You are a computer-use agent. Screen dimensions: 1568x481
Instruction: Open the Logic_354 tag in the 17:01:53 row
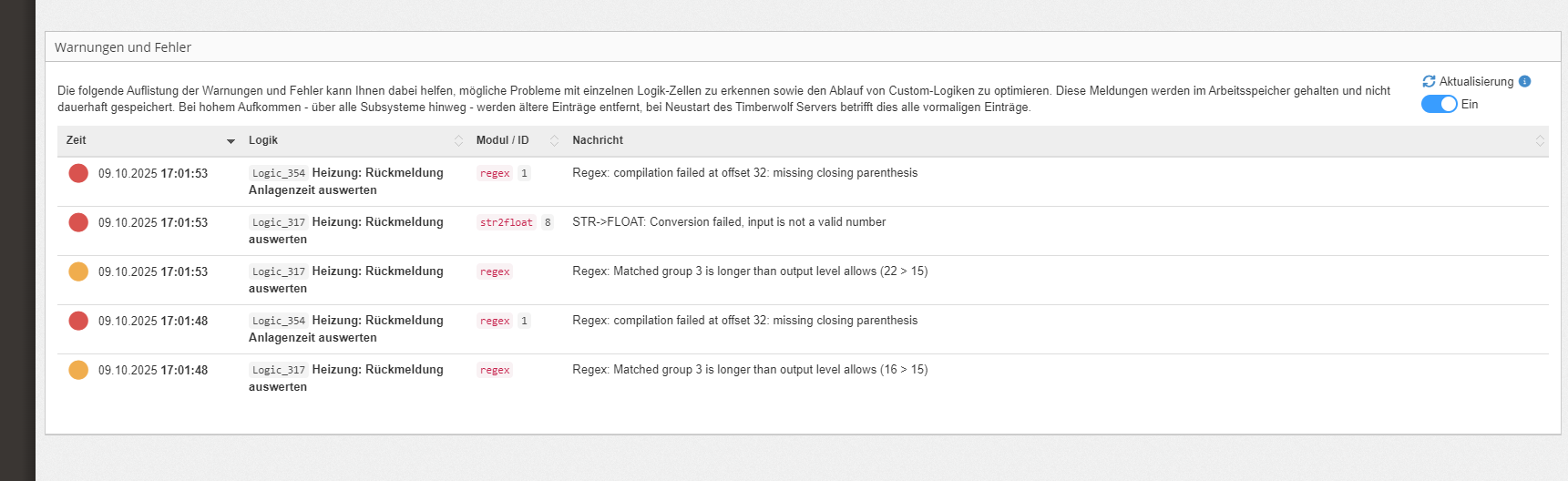[x=279, y=173]
